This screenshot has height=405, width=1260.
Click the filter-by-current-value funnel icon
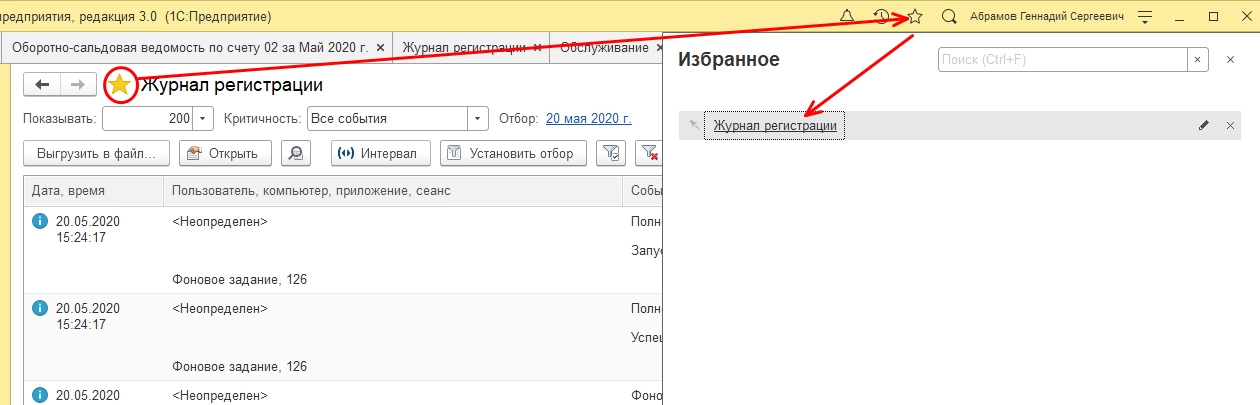(610, 153)
